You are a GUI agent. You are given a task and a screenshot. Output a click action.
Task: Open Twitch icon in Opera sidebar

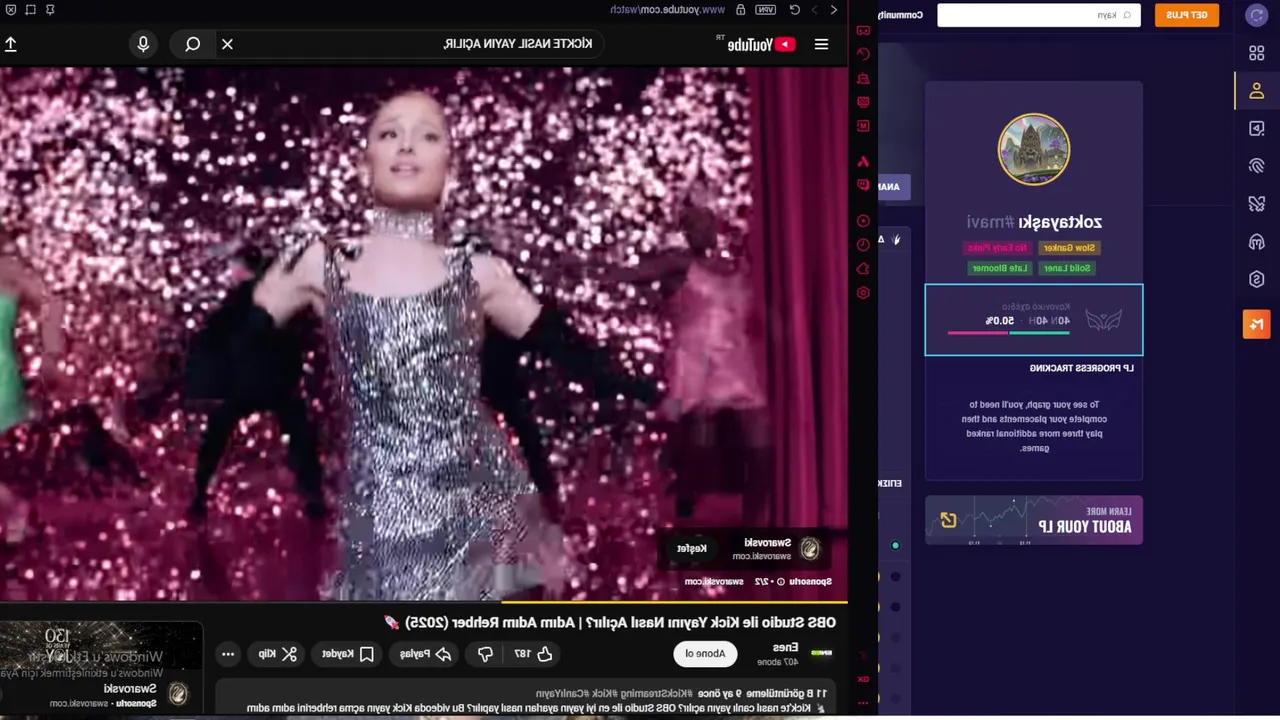click(863, 185)
